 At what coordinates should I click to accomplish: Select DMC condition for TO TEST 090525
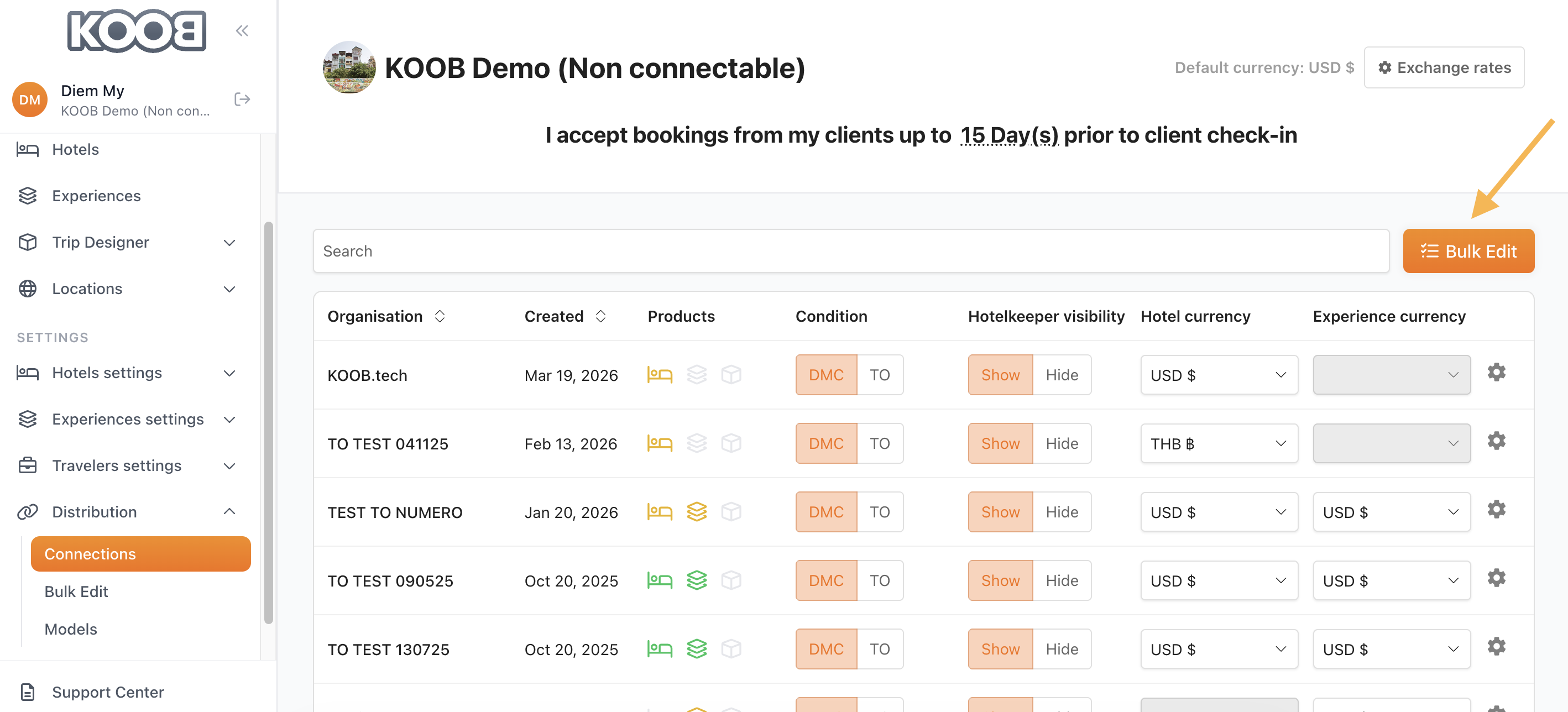[x=825, y=580]
